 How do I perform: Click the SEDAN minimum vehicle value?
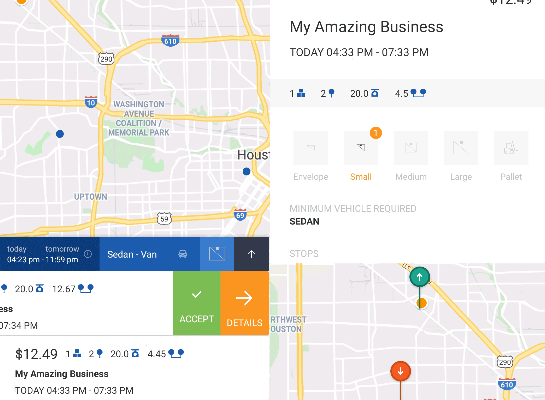tap(304, 221)
